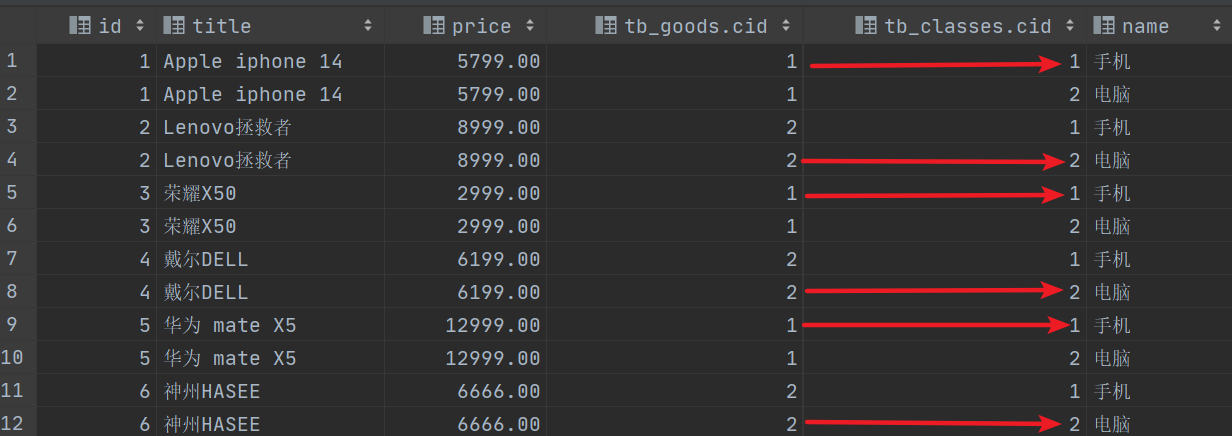1232x436 pixels.
Task: Sort by id column arrows
Action: point(139,26)
